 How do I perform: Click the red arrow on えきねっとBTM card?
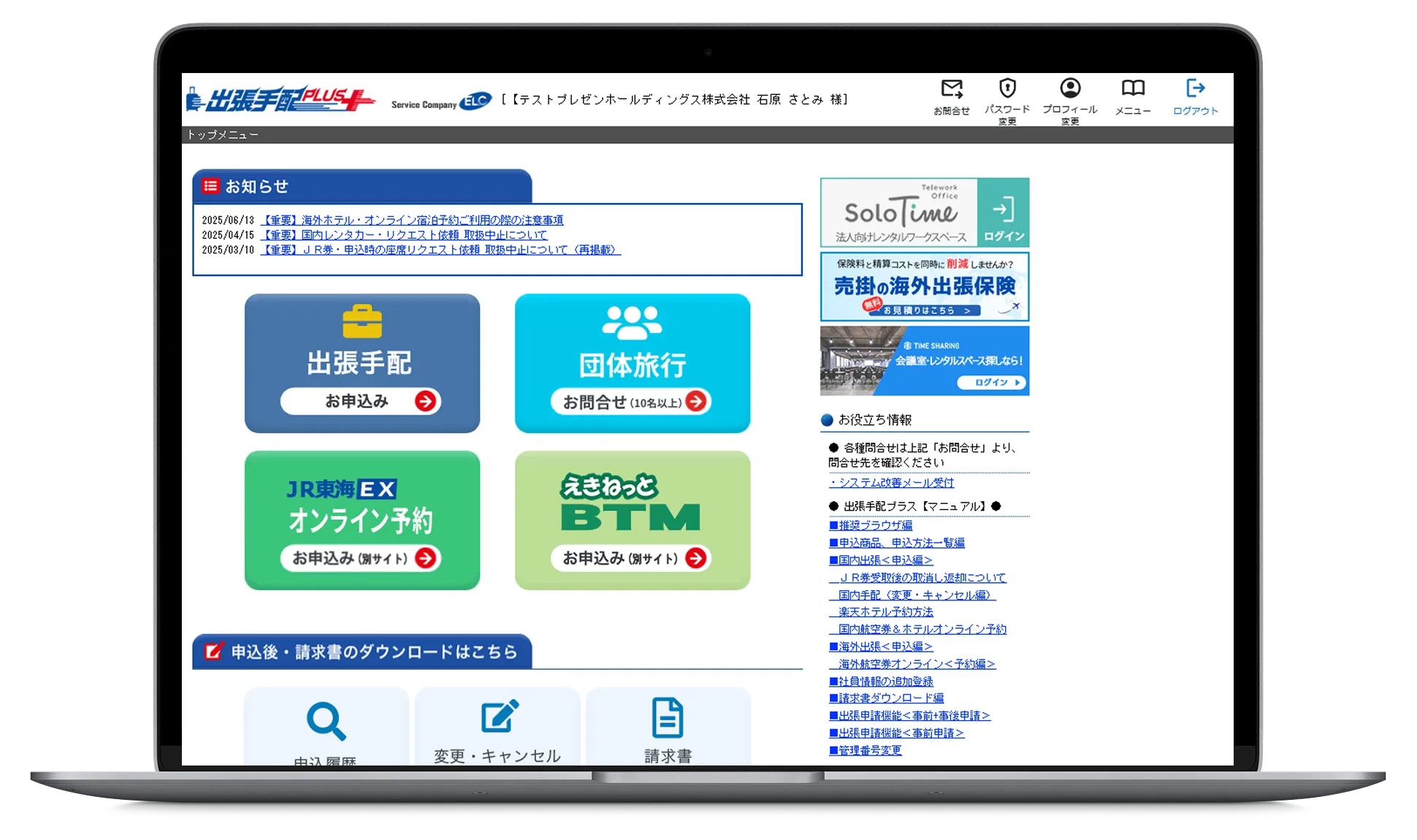click(x=696, y=558)
